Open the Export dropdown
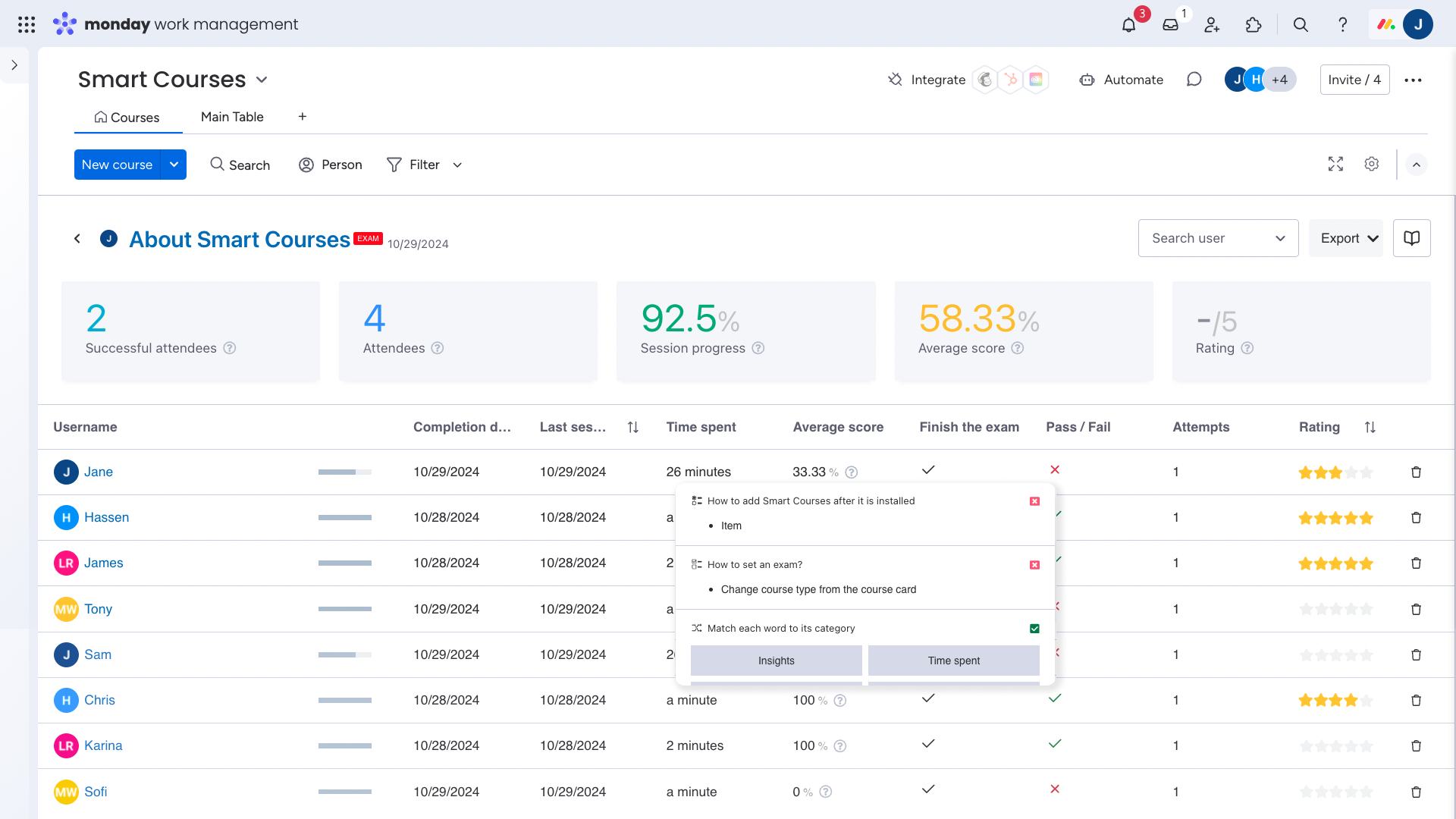 point(1346,238)
